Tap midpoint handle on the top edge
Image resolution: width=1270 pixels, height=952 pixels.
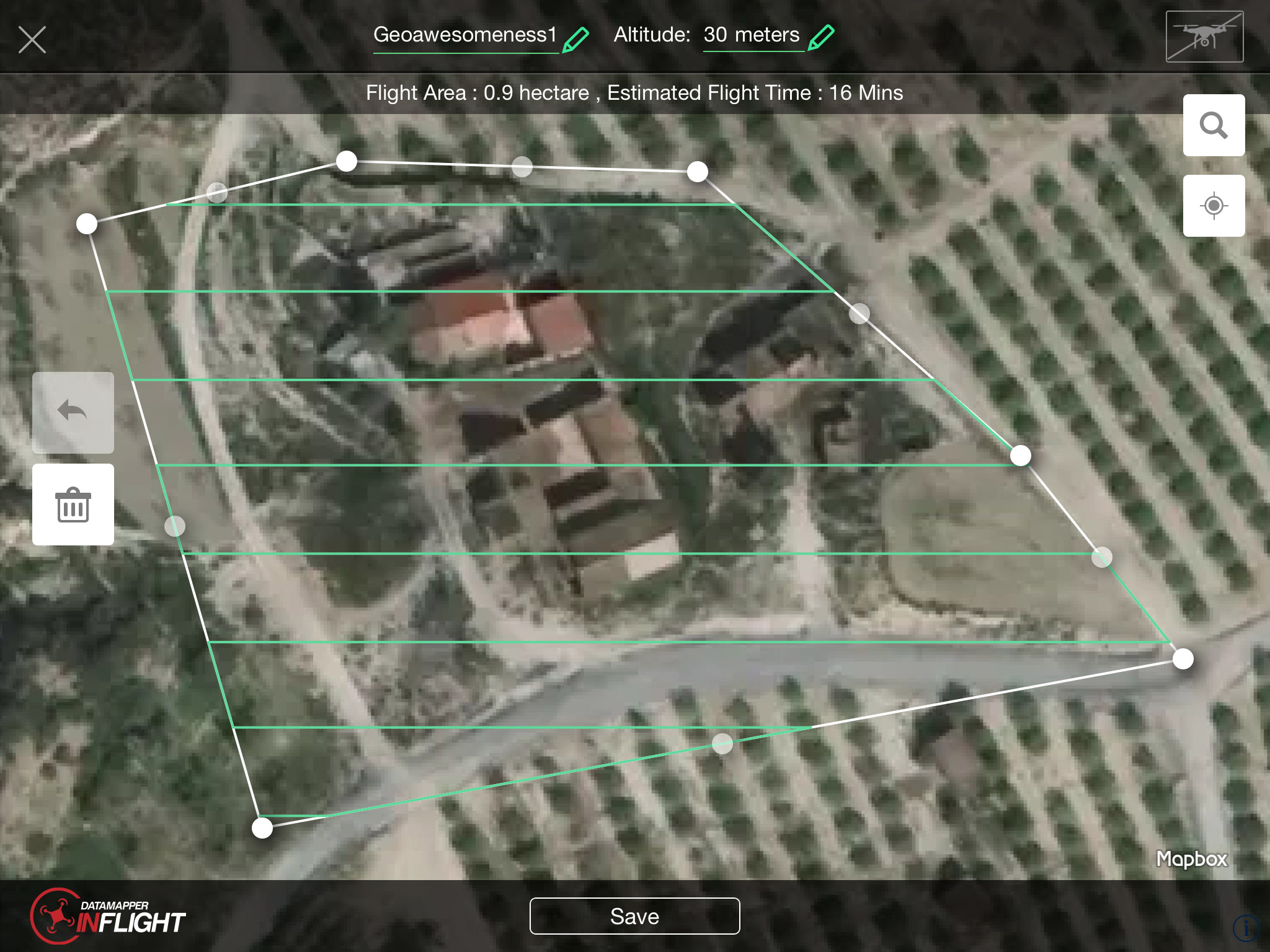[522, 166]
